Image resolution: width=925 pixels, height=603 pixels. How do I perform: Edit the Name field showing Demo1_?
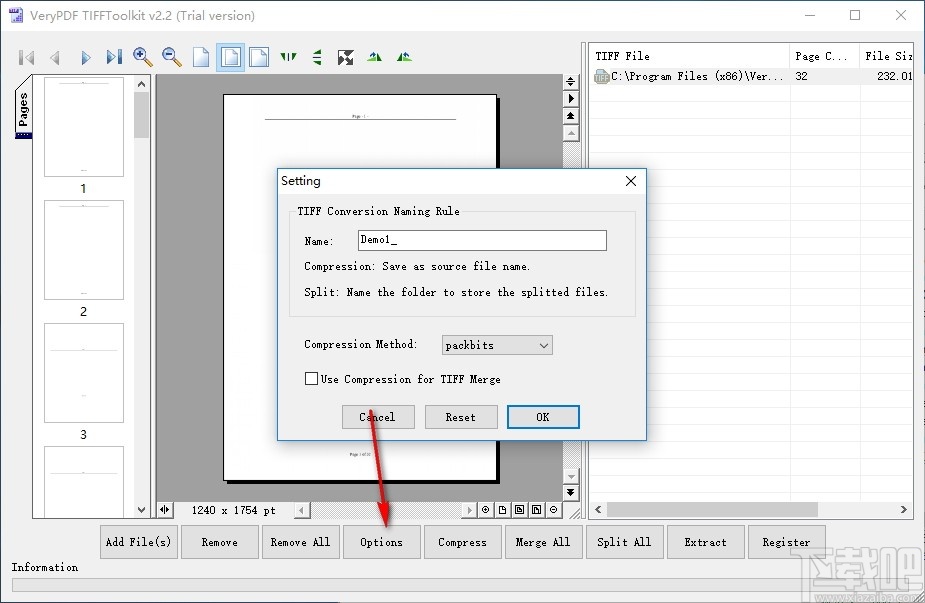pyautogui.click(x=482, y=240)
